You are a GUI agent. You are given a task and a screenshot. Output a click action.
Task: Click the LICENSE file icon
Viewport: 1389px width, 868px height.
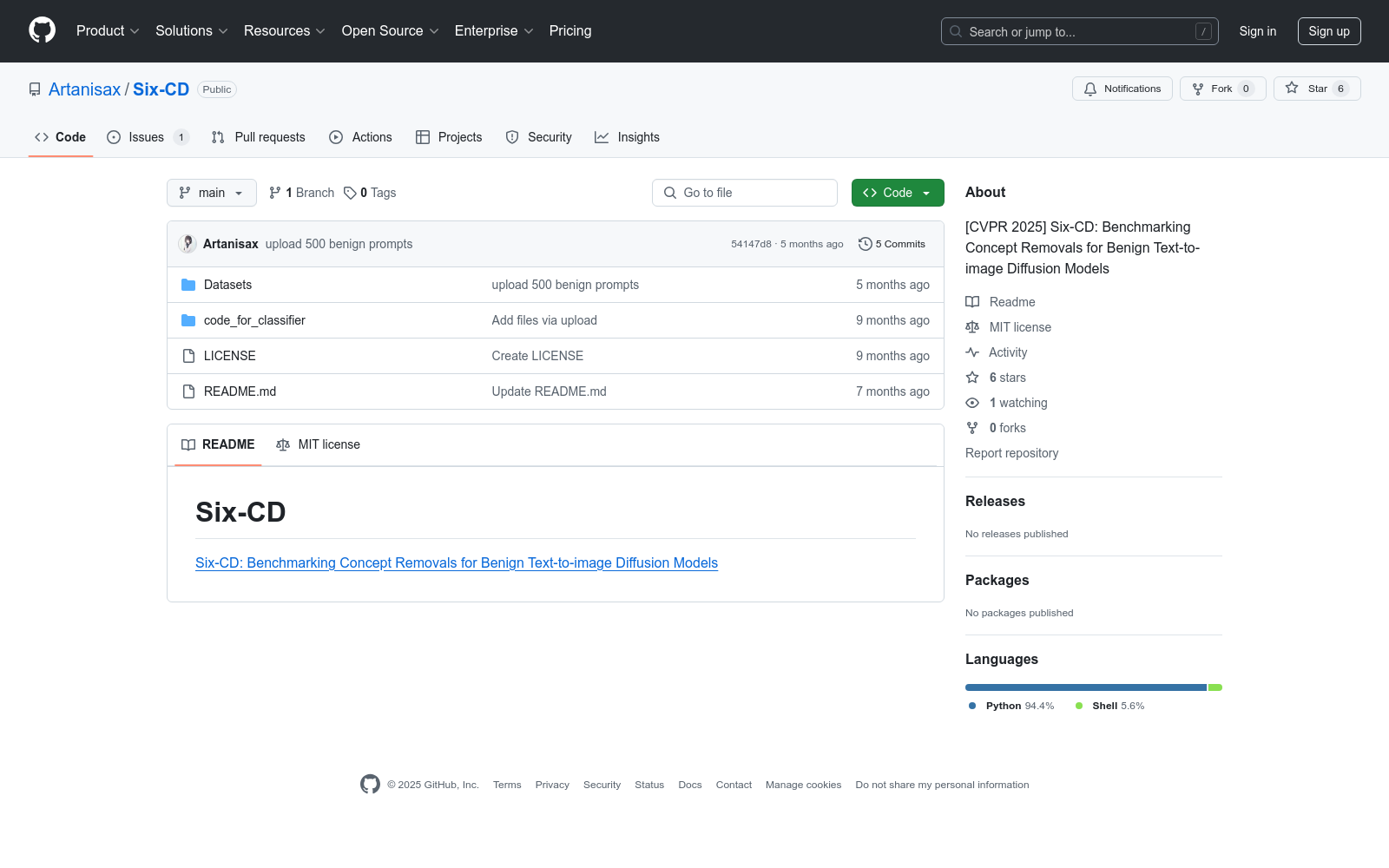(188, 356)
